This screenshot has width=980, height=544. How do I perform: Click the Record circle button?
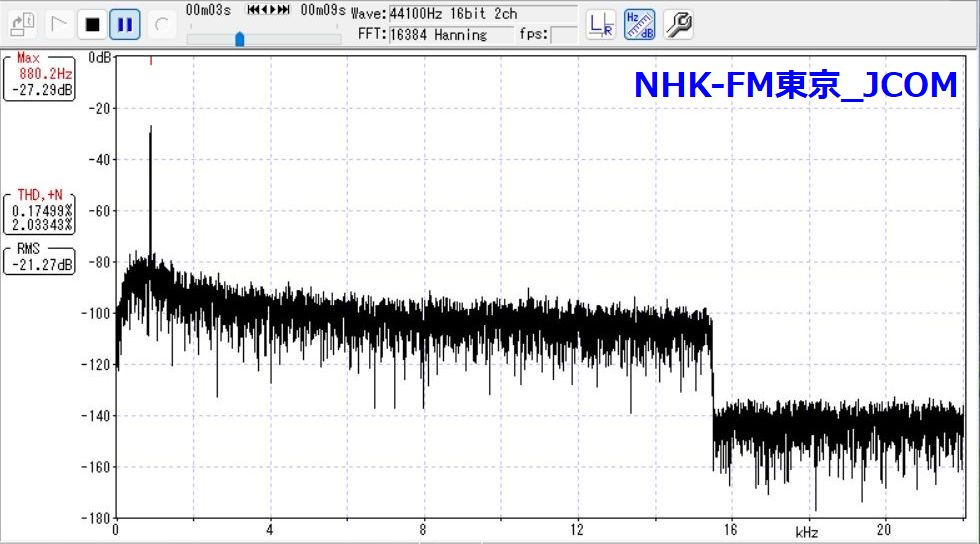click(x=159, y=23)
